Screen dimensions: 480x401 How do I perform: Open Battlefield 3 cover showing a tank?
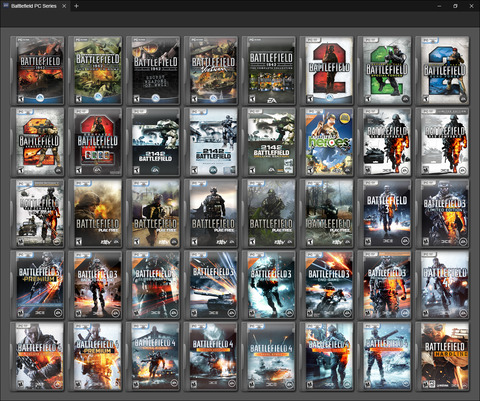click(211, 285)
